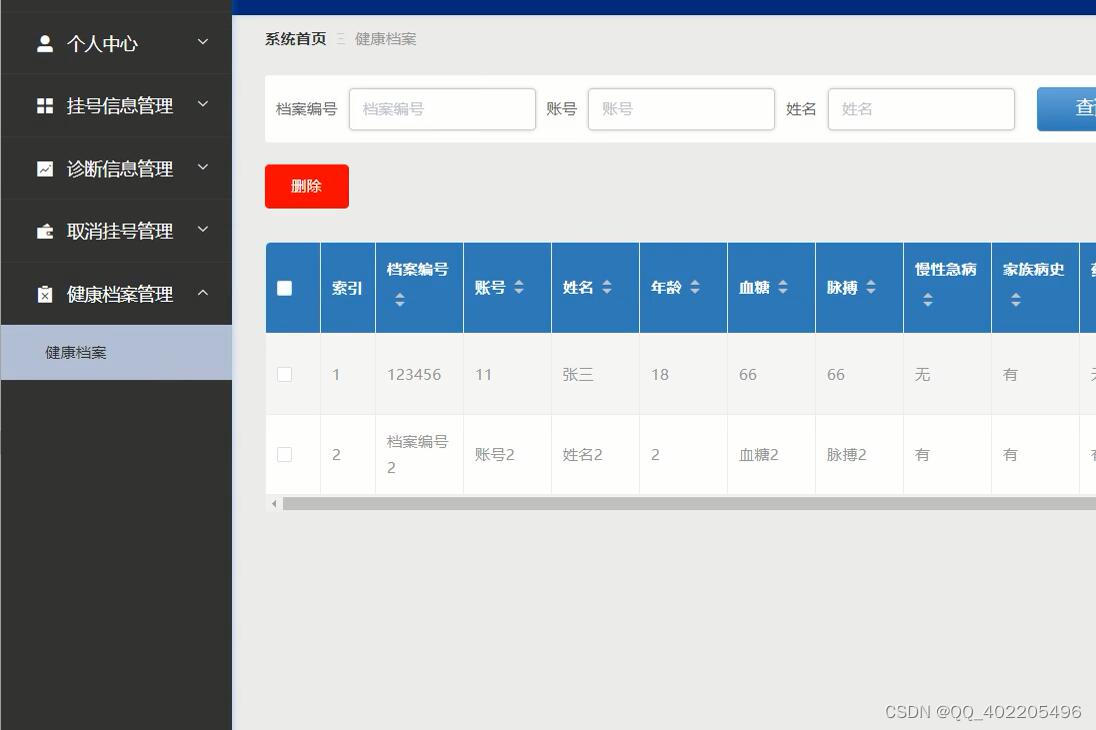Click the 健康档案管理 sidebar icon
1096x730 pixels.
(x=44, y=294)
